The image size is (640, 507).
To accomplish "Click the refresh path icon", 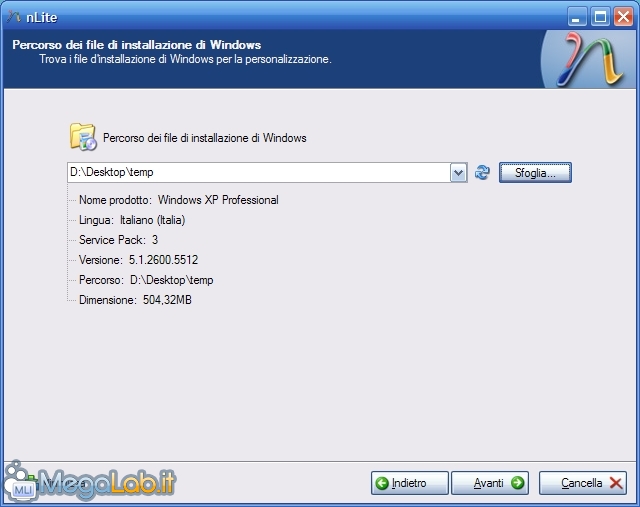I will tap(482, 172).
